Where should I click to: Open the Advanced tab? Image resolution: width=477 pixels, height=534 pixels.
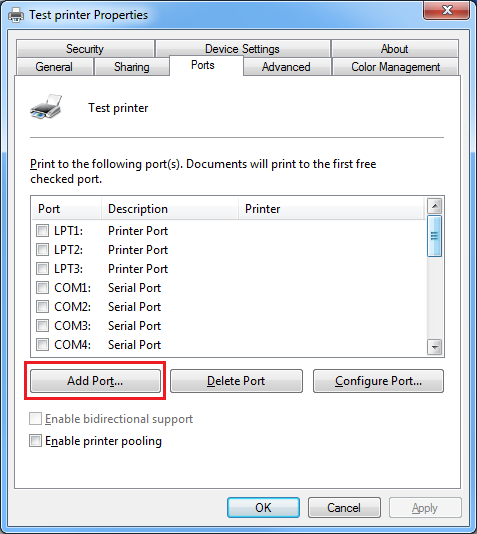286,67
